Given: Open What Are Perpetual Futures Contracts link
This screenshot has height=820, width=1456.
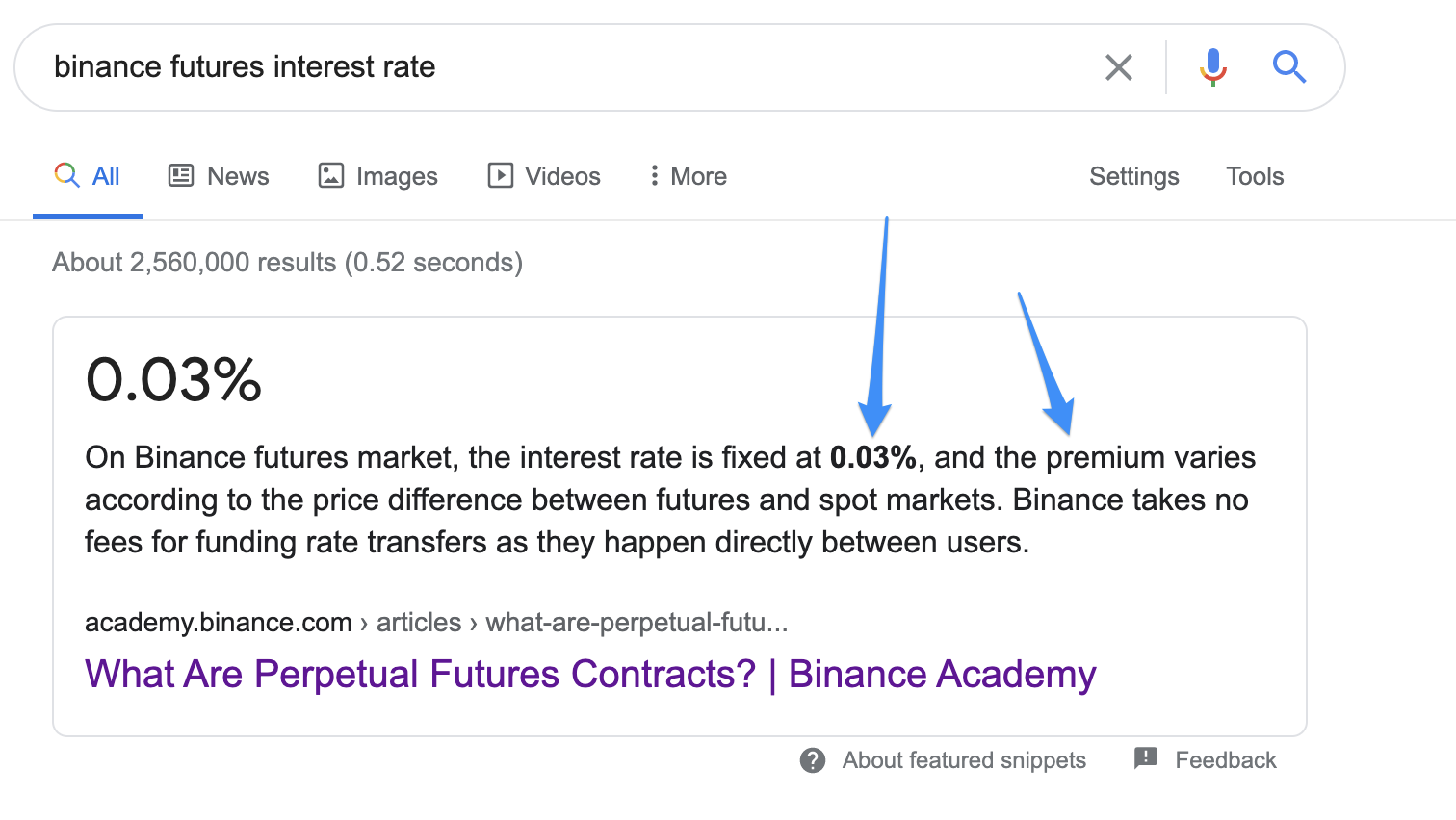Looking at the screenshot, I should pyautogui.click(x=590, y=674).
